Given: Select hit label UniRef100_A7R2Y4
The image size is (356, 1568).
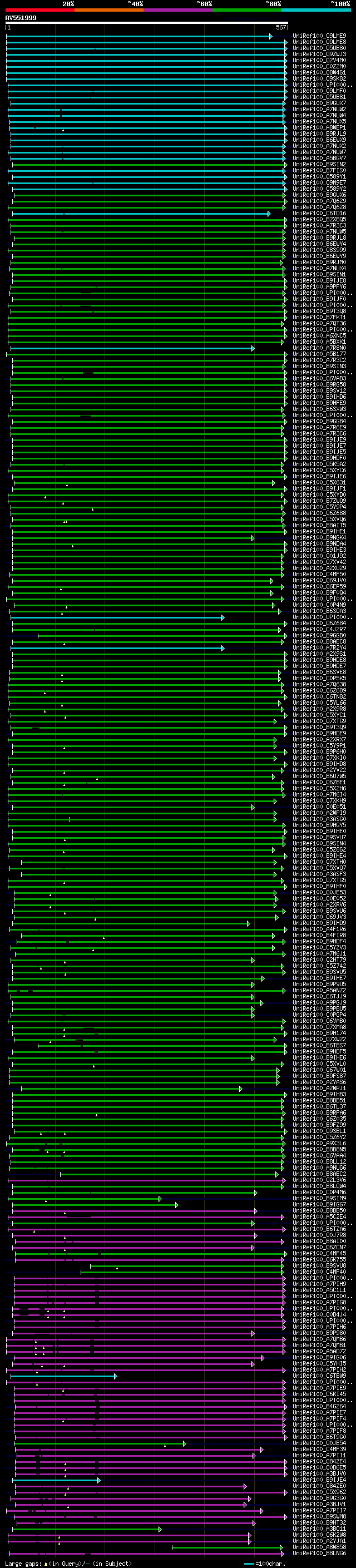Looking at the screenshot, I should 319,647.
